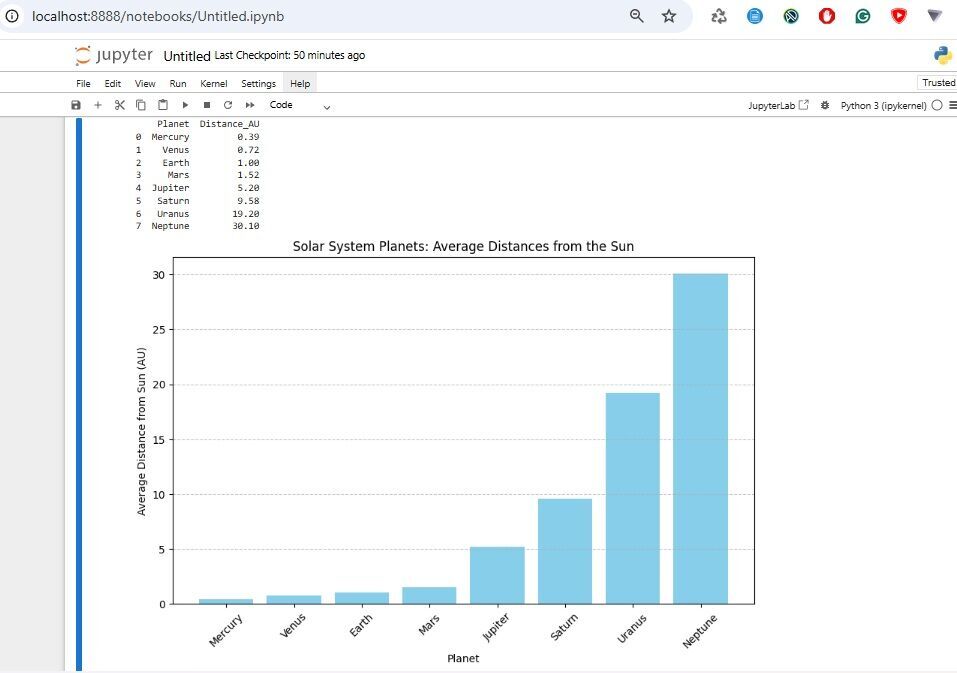This screenshot has width=957, height=673.
Task: Rename the notebook title Untitled
Action: 187,56
